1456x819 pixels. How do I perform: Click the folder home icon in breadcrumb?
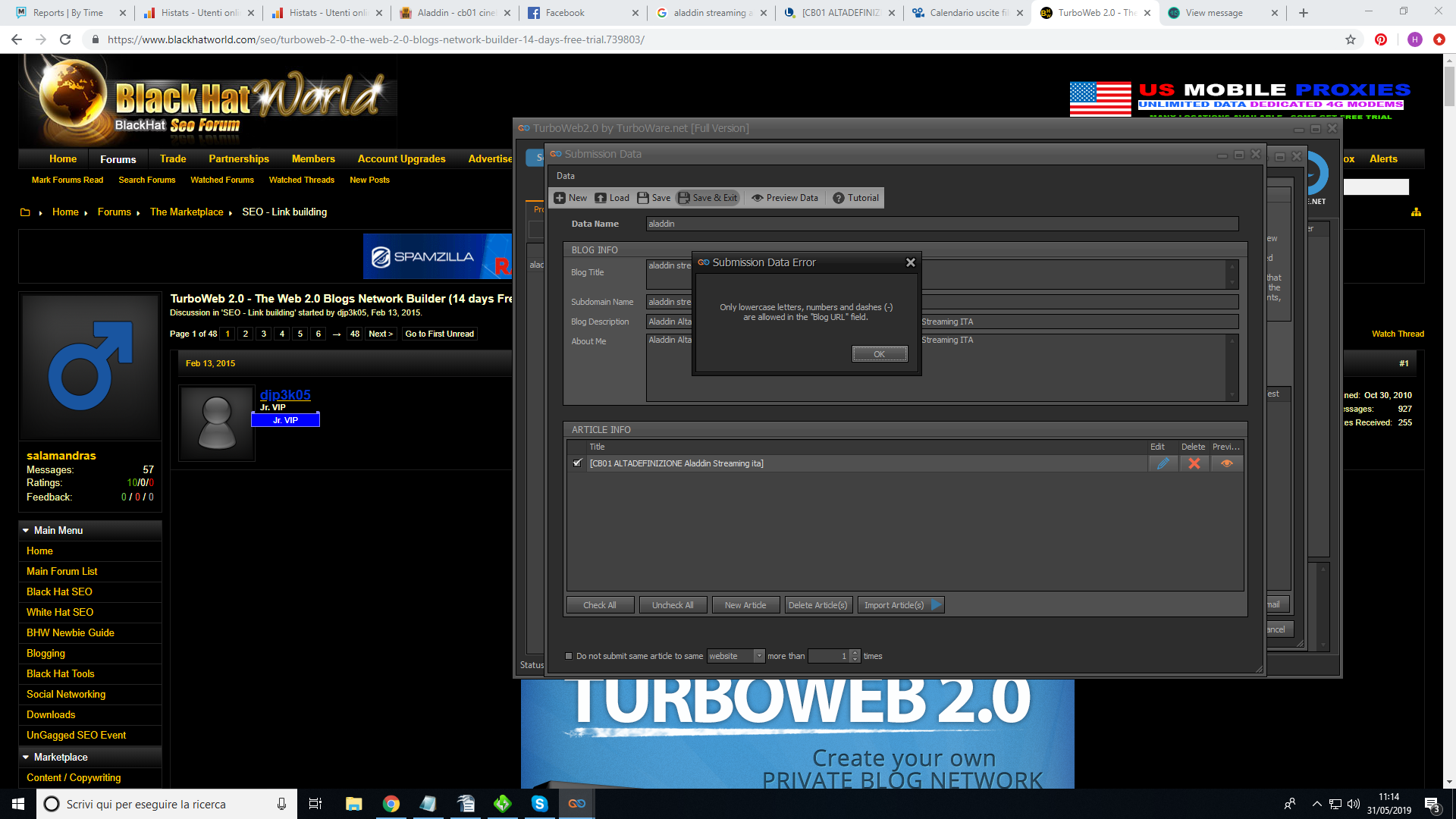point(25,212)
